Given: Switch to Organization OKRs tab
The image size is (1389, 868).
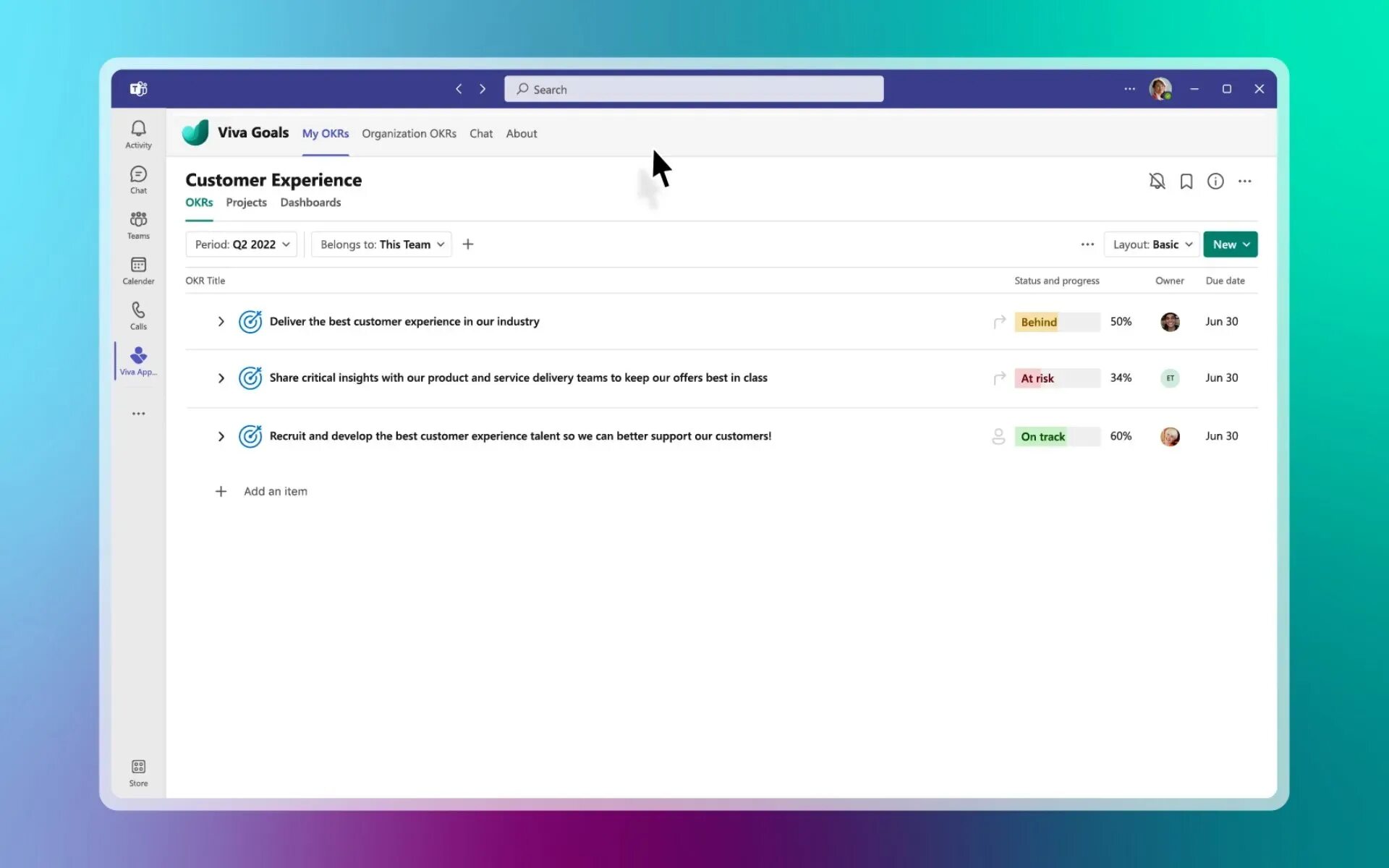Looking at the screenshot, I should pos(409,134).
